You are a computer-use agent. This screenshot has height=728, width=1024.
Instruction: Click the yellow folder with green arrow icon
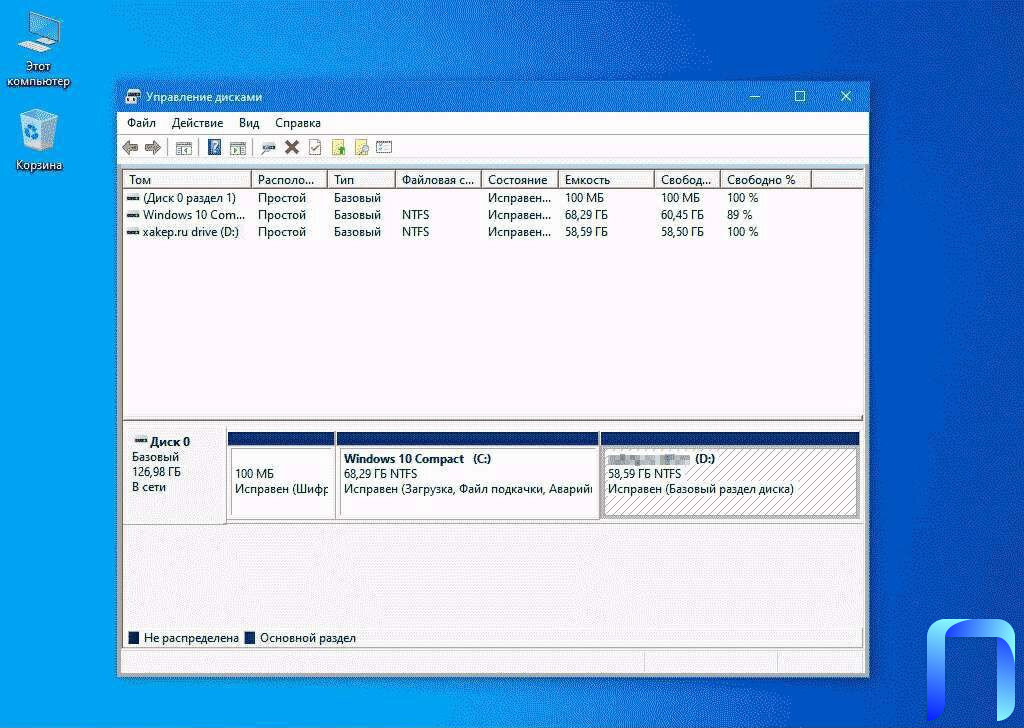tap(338, 148)
